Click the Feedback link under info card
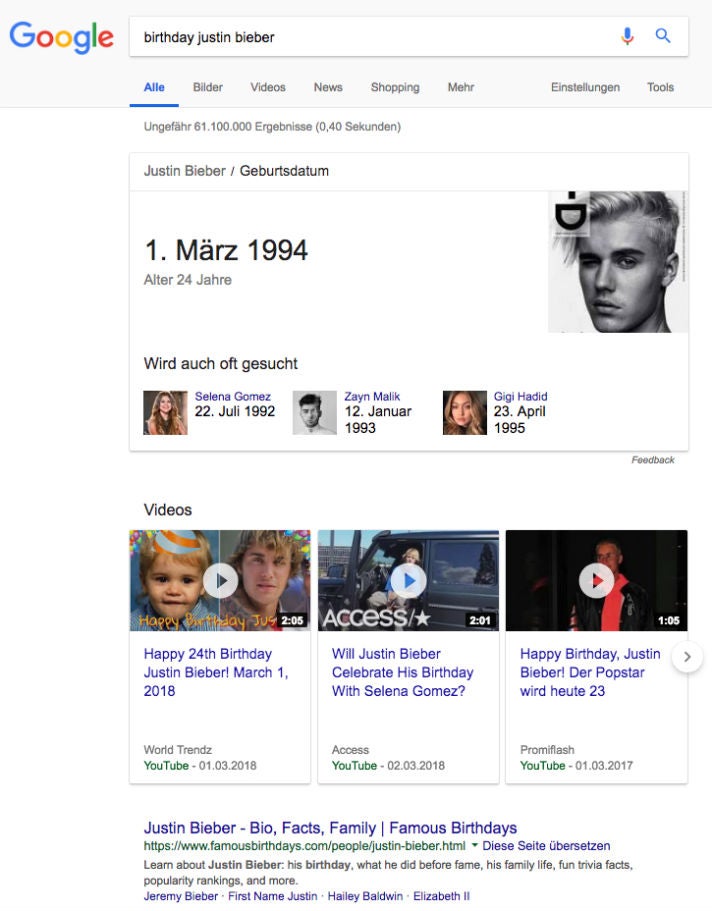This screenshot has height=911, width=712. click(x=652, y=460)
